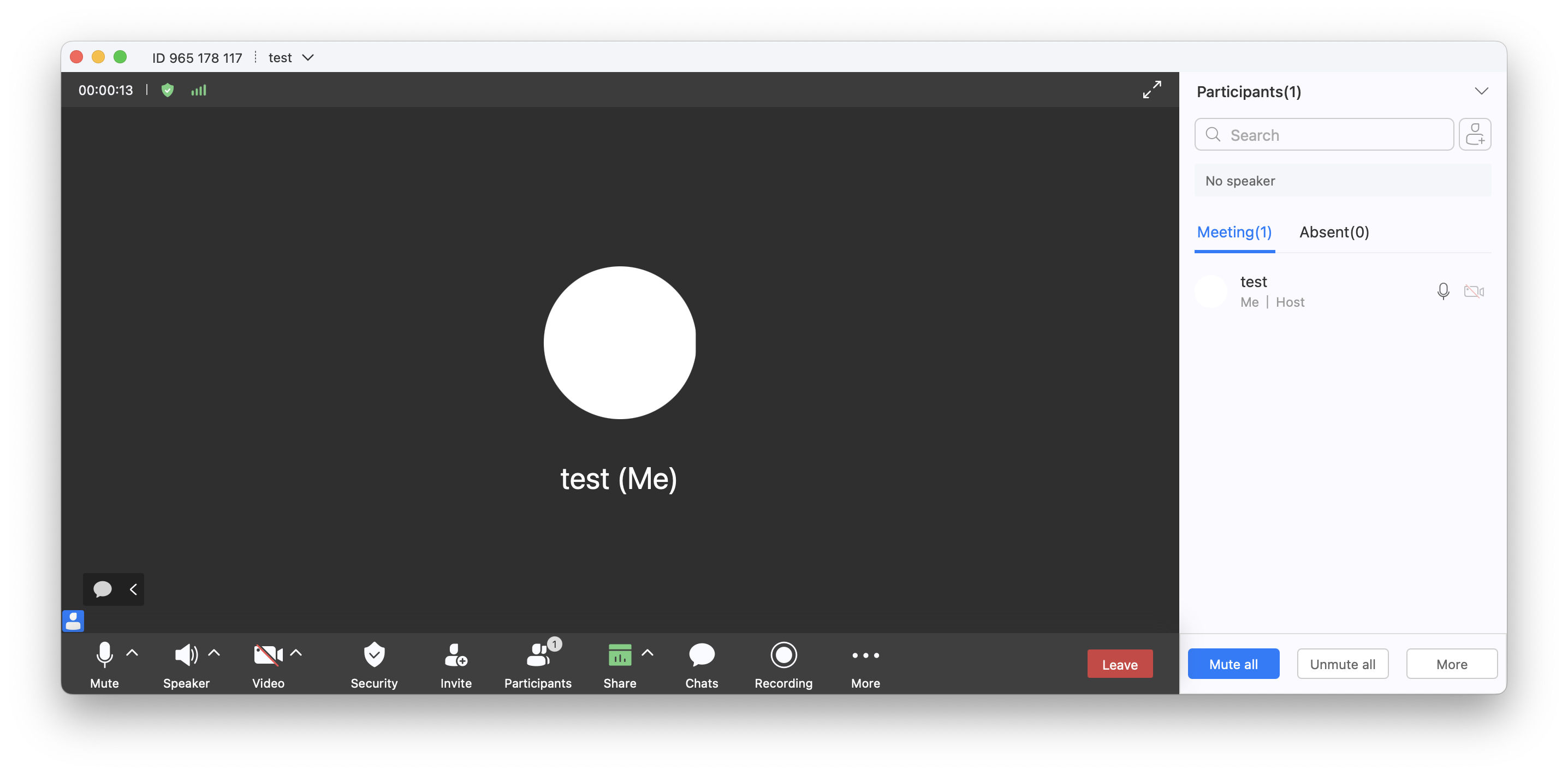The width and height of the screenshot is (1568, 775).
Task: Click the meeting ID 965 178 117
Action: click(x=197, y=57)
